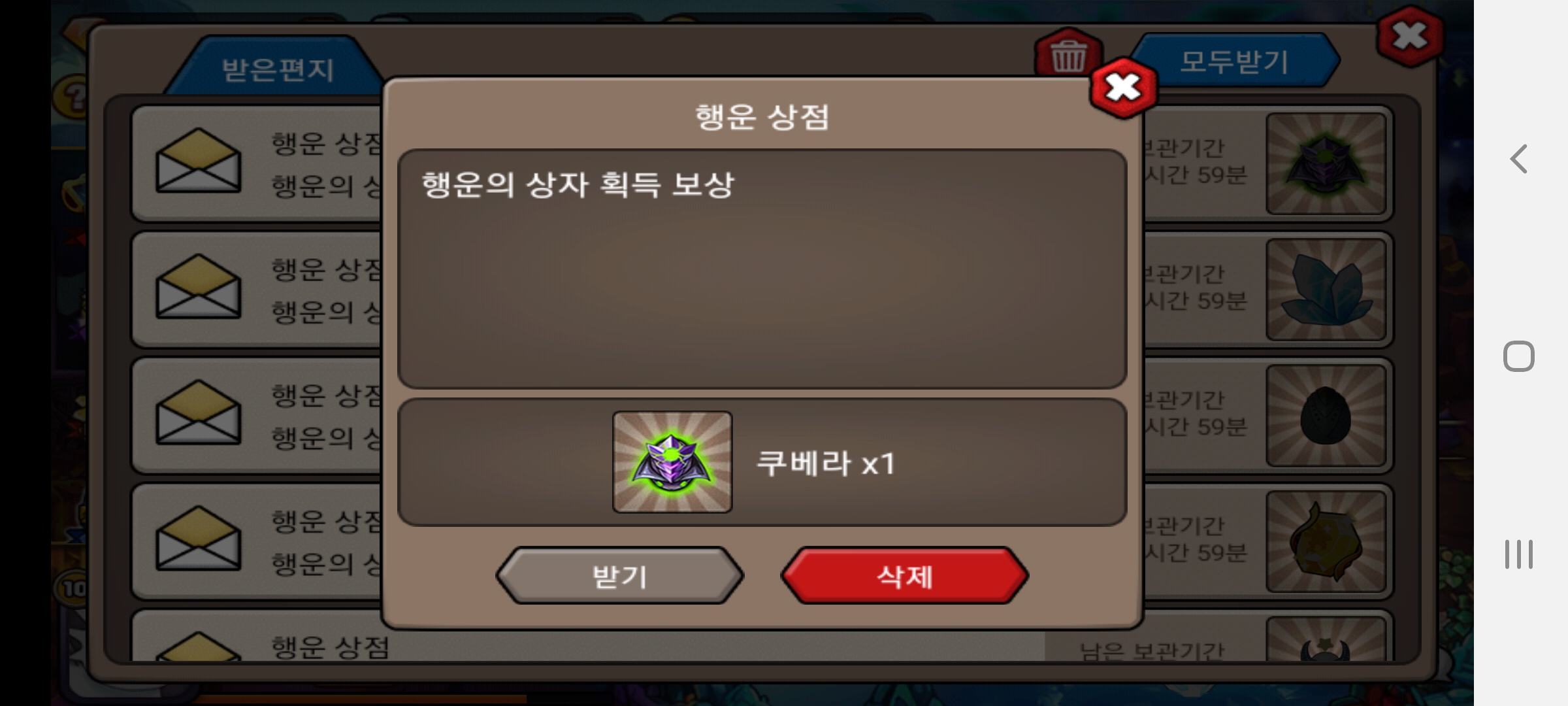Open the second mail envelope icon

(x=198, y=286)
